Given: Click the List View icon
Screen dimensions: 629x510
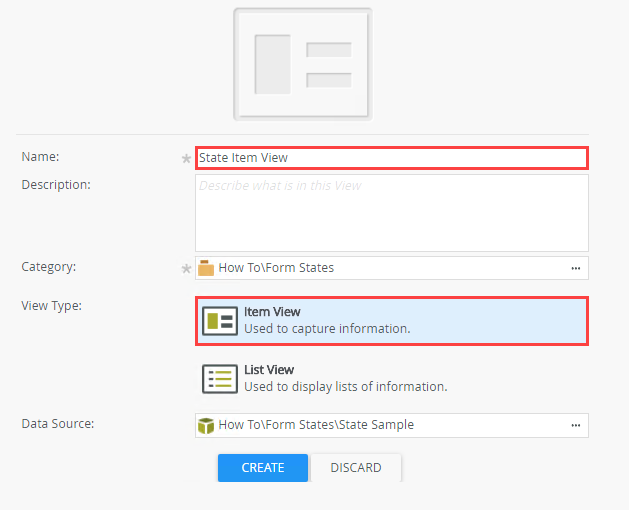Looking at the screenshot, I should tap(220, 379).
